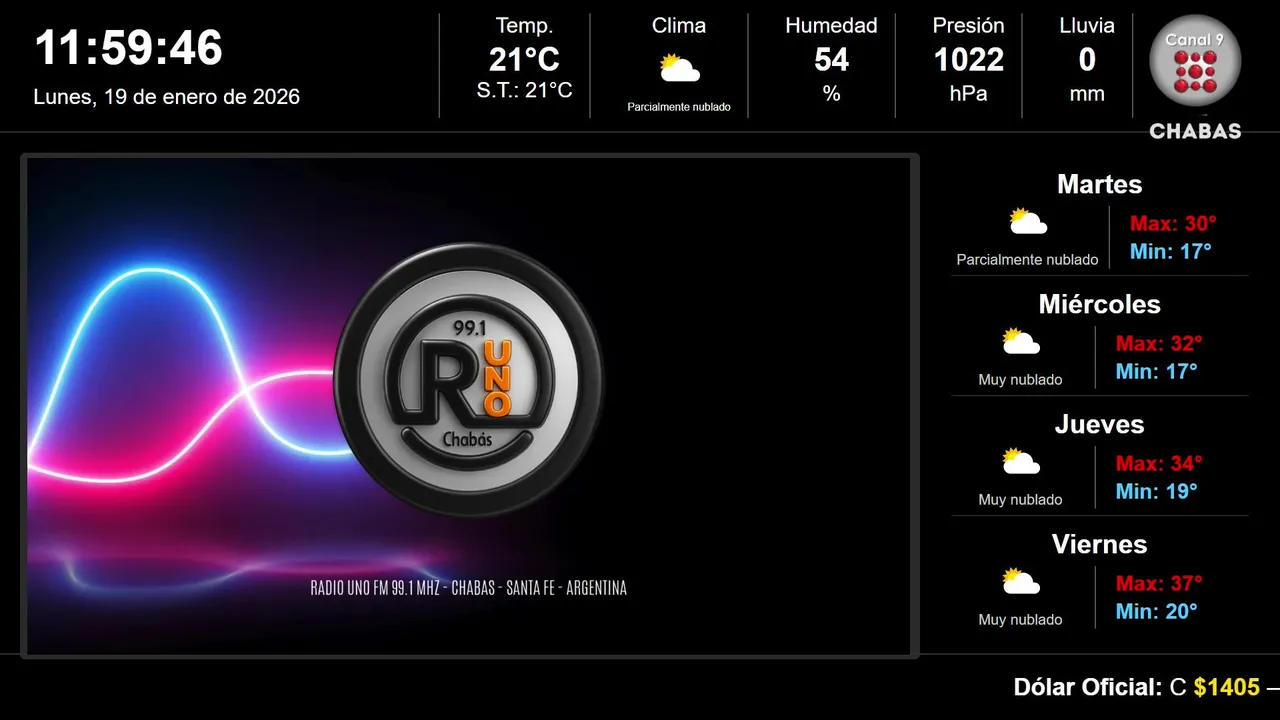The image size is (1280, 720).
Task: Click the Martes forecast weather icon
Action: click(x=1027, y=221)
